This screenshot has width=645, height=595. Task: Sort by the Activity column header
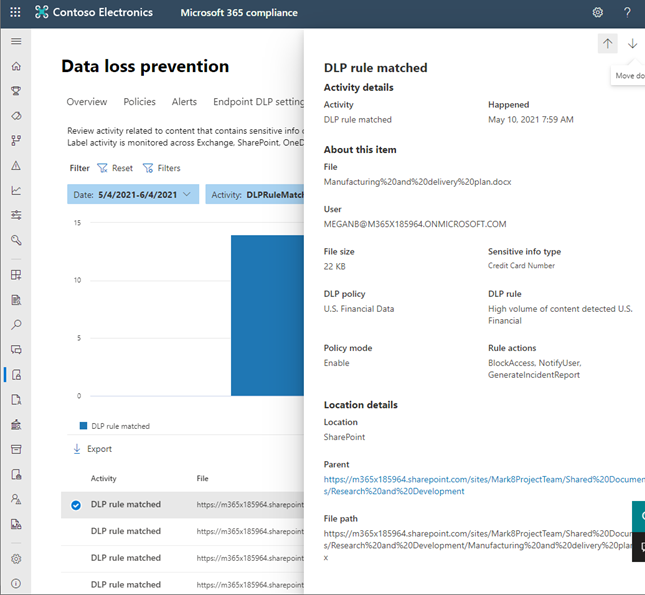(104, 478)
